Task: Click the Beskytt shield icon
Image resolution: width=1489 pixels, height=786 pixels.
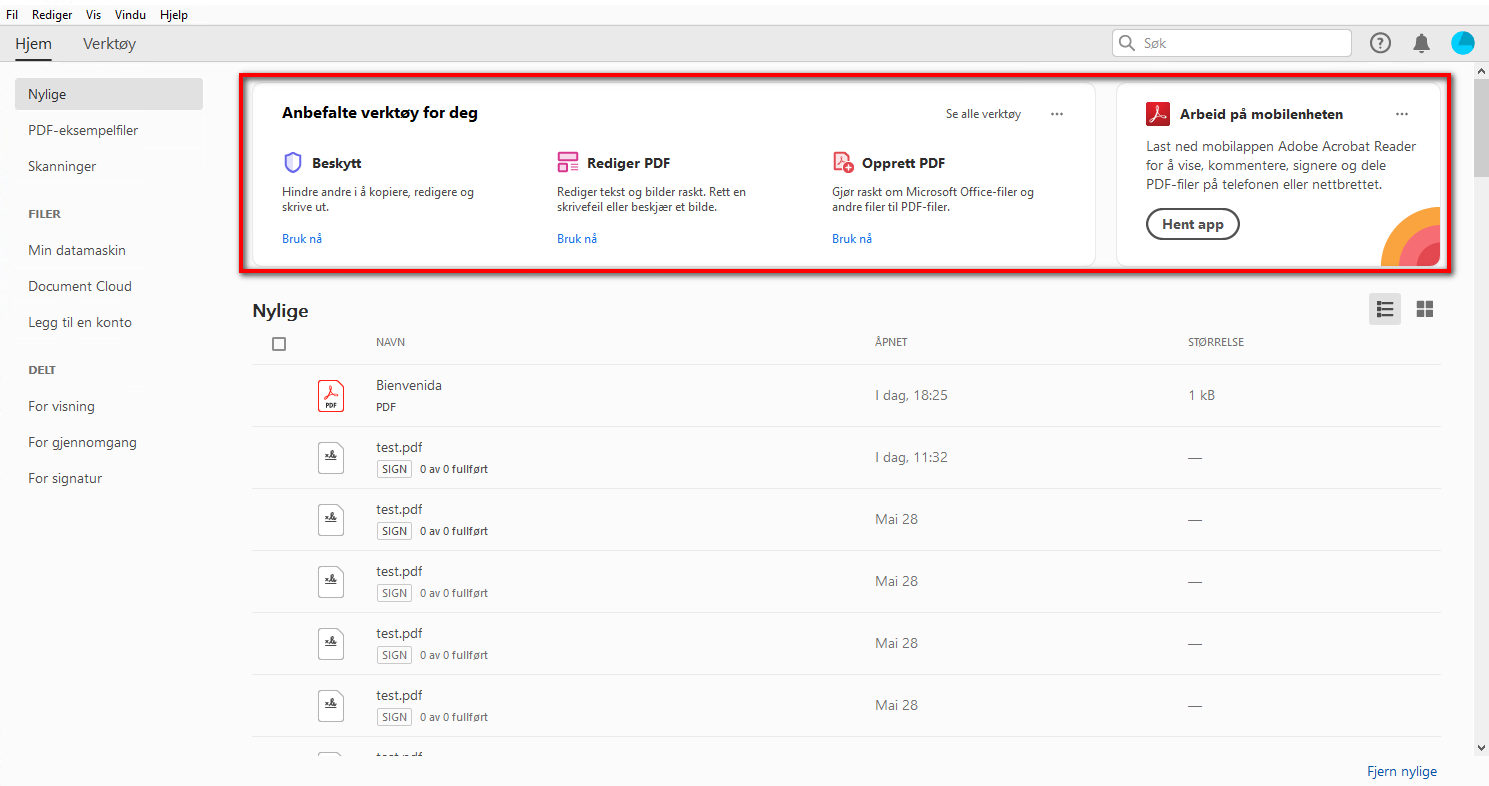Action: 293,163
